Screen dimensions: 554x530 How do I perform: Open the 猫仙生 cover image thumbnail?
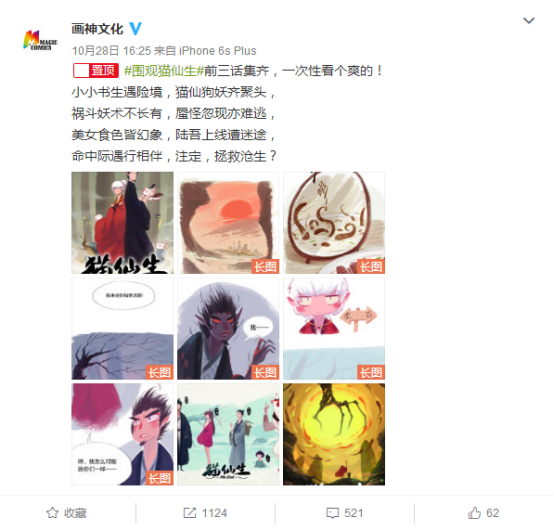(122, 223)
